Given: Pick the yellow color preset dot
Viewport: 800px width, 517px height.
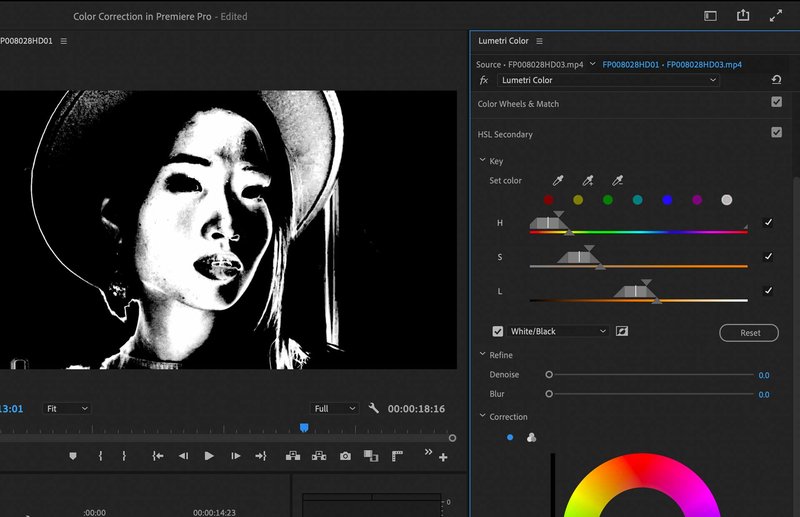Looking at the screenshot, I should [578, 200].
